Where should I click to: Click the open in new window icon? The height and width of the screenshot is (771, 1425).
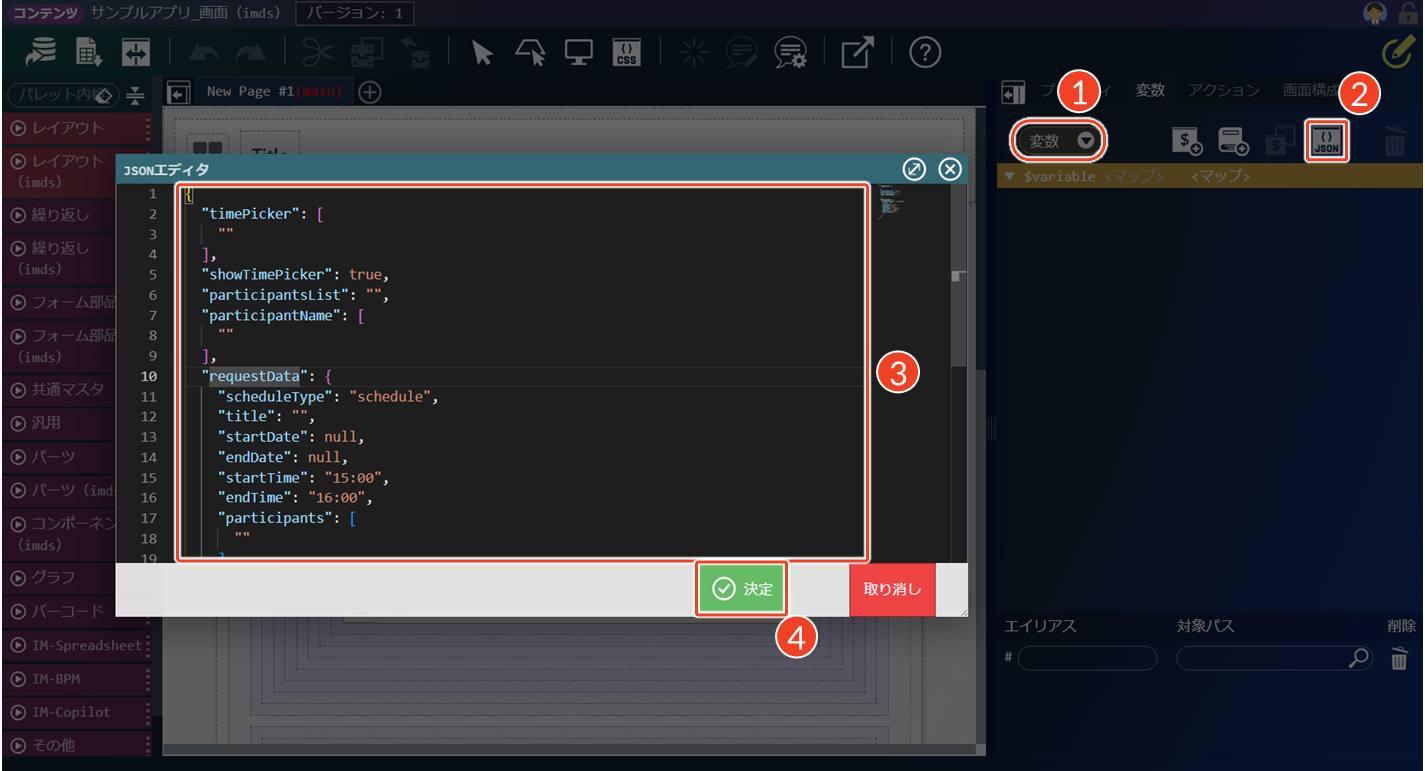point(856,53)
